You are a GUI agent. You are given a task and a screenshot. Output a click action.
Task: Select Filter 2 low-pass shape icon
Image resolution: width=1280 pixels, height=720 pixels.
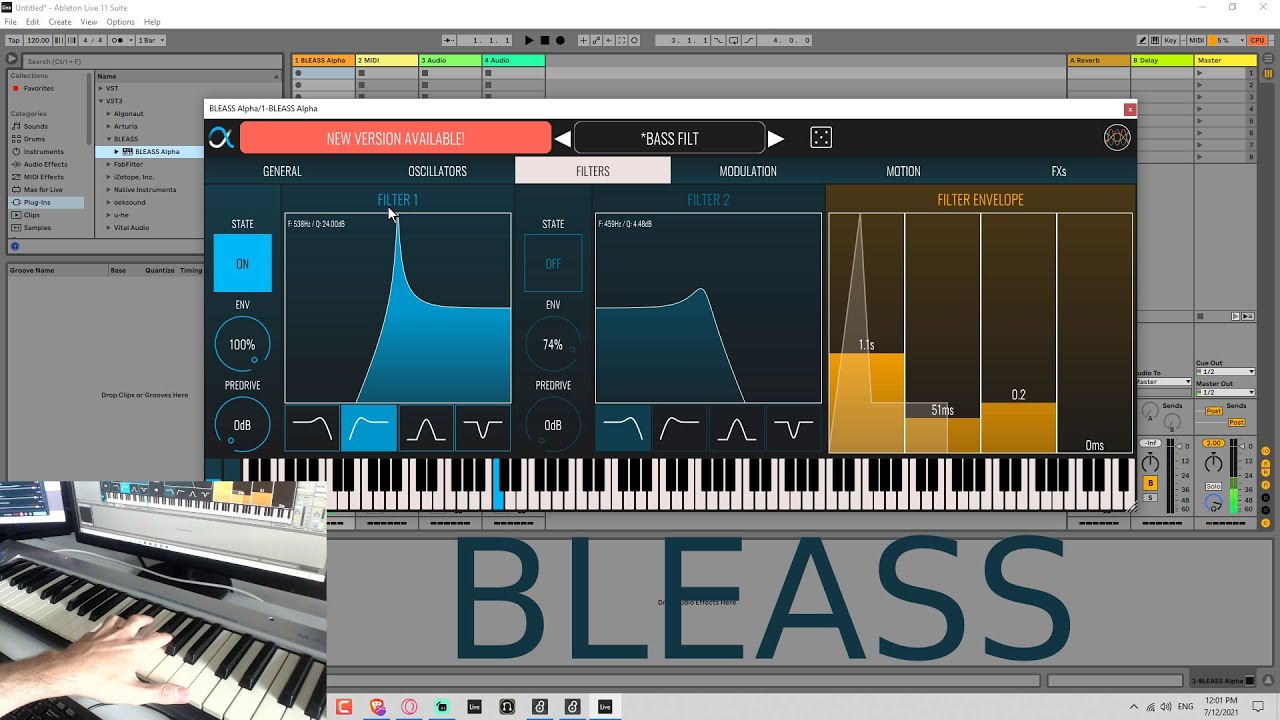pos(623,429)
